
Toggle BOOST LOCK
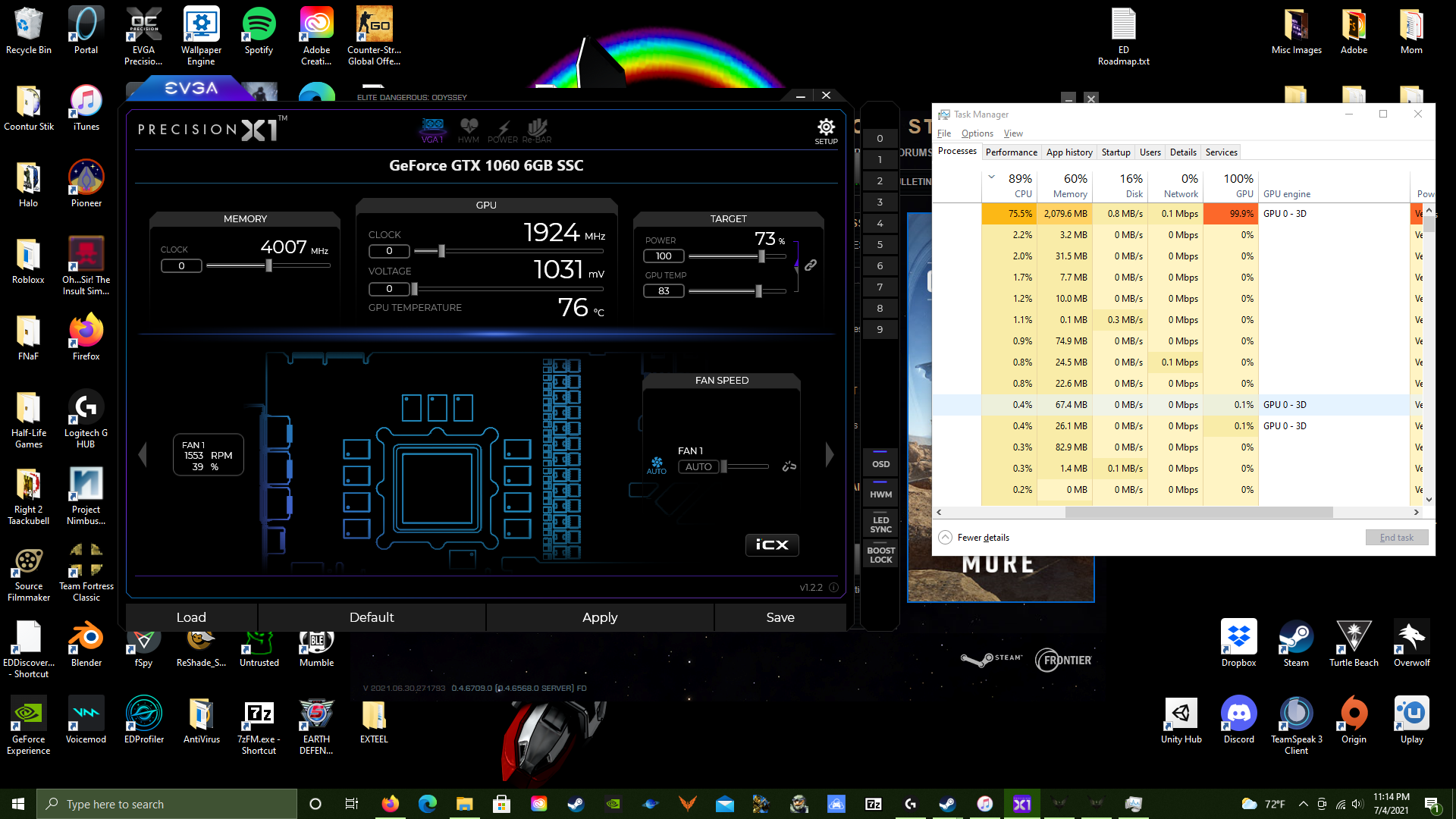tap(880, 554)
